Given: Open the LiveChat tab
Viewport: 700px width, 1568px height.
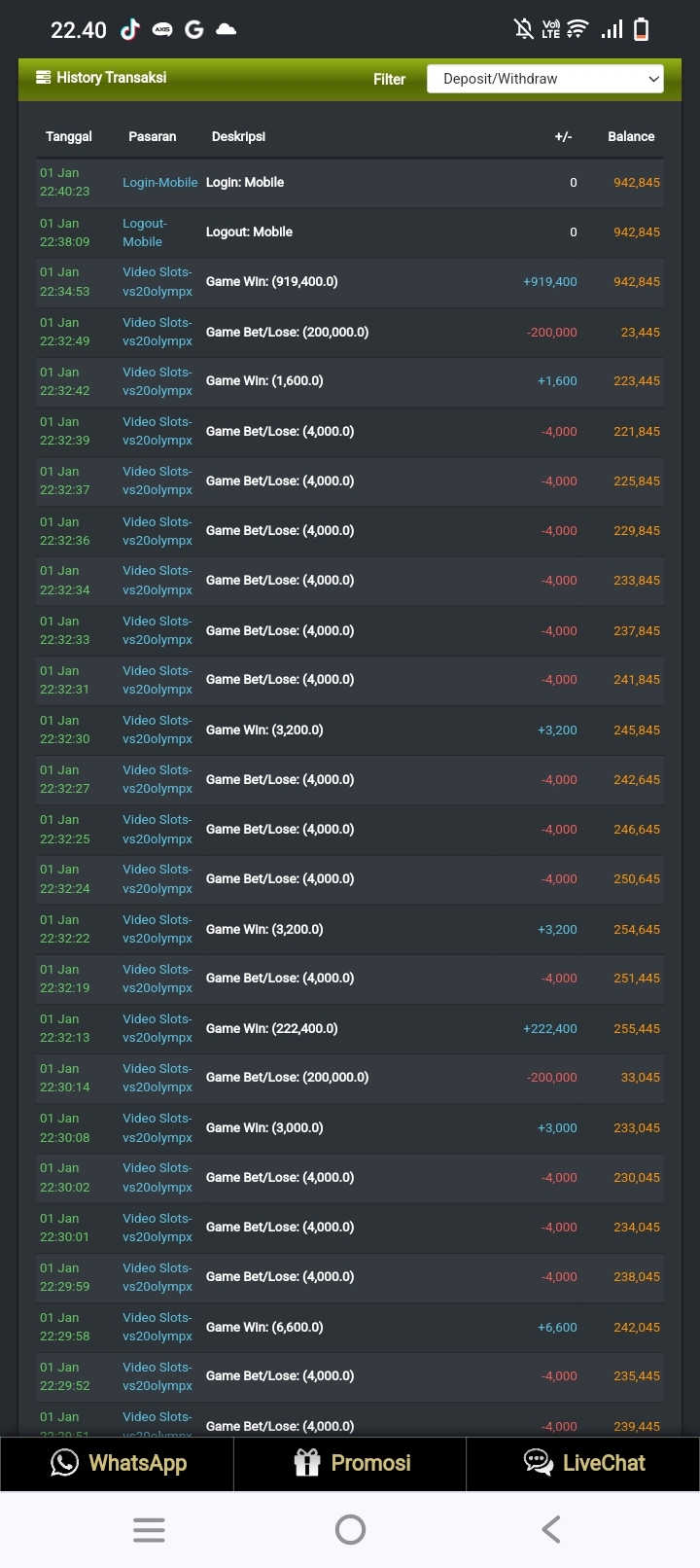Looking at the screenshot, I should pyautogui.click(x=603, y=1462).
